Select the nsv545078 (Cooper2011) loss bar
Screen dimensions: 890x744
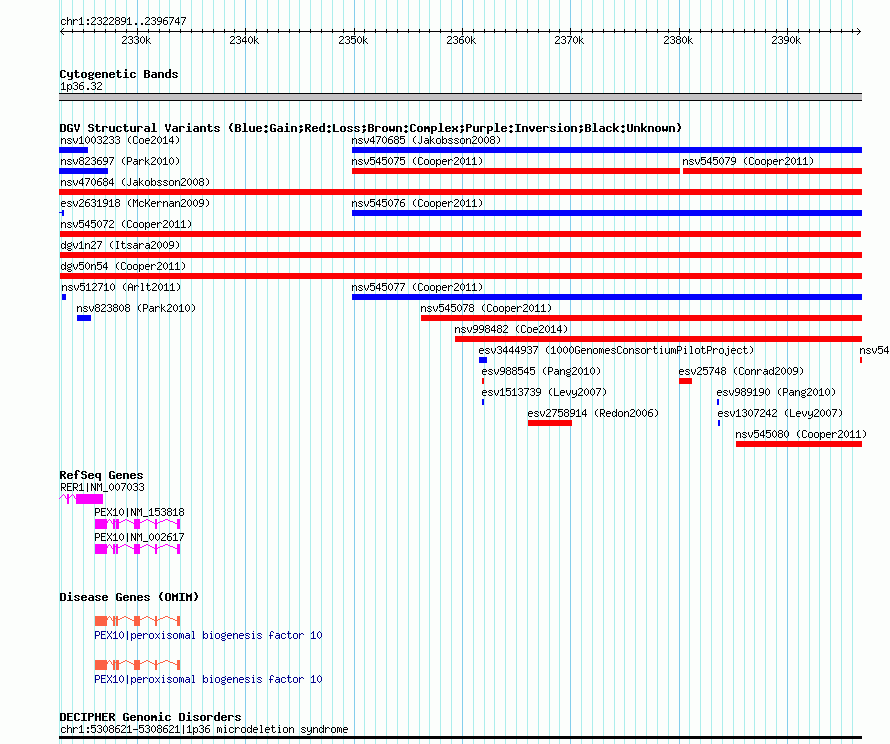[x=641, y=318]
